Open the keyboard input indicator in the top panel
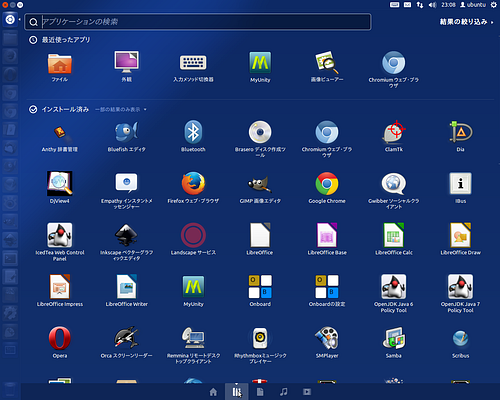 [394, 5]
